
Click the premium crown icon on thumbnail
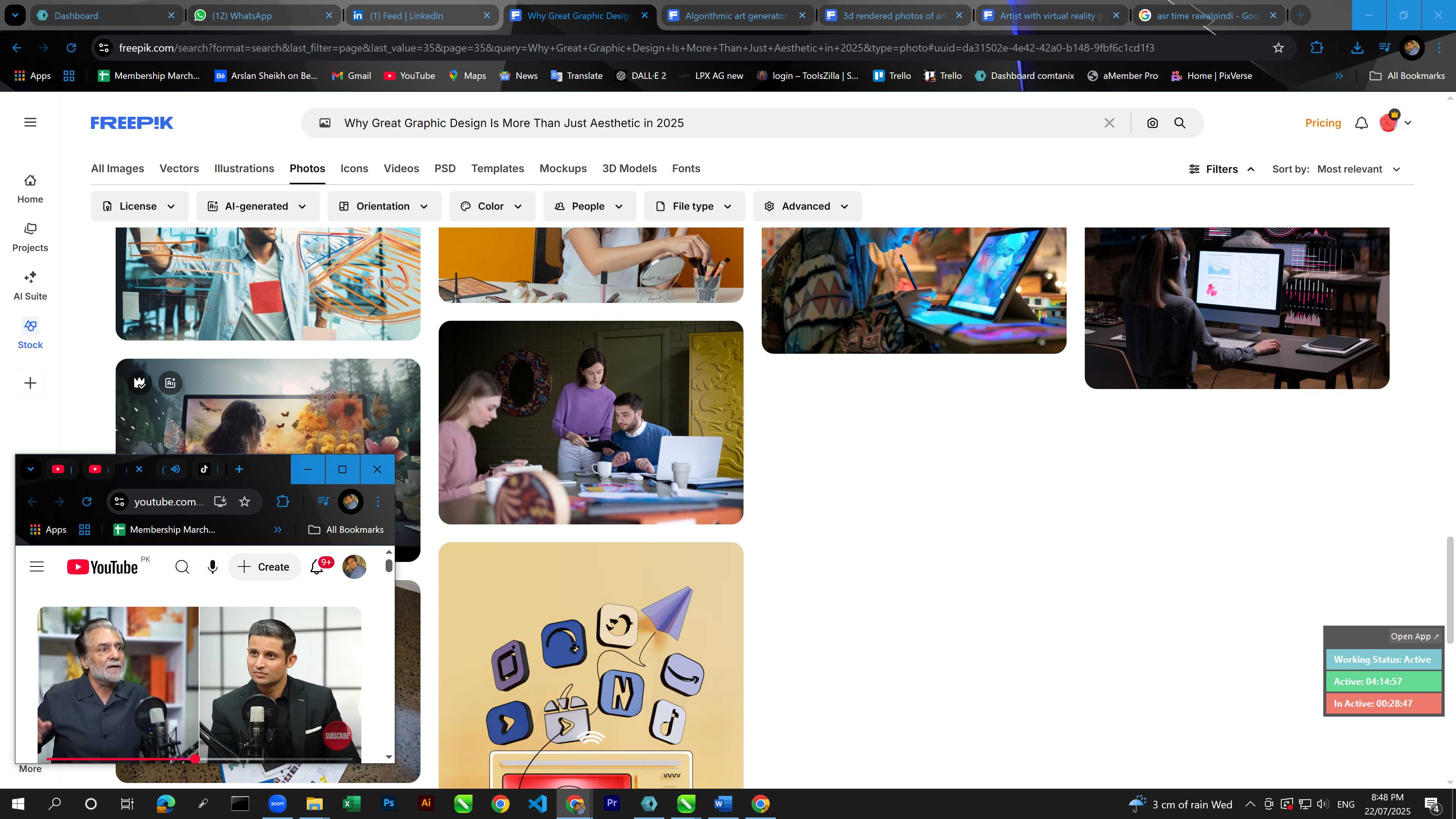point(140,383)
